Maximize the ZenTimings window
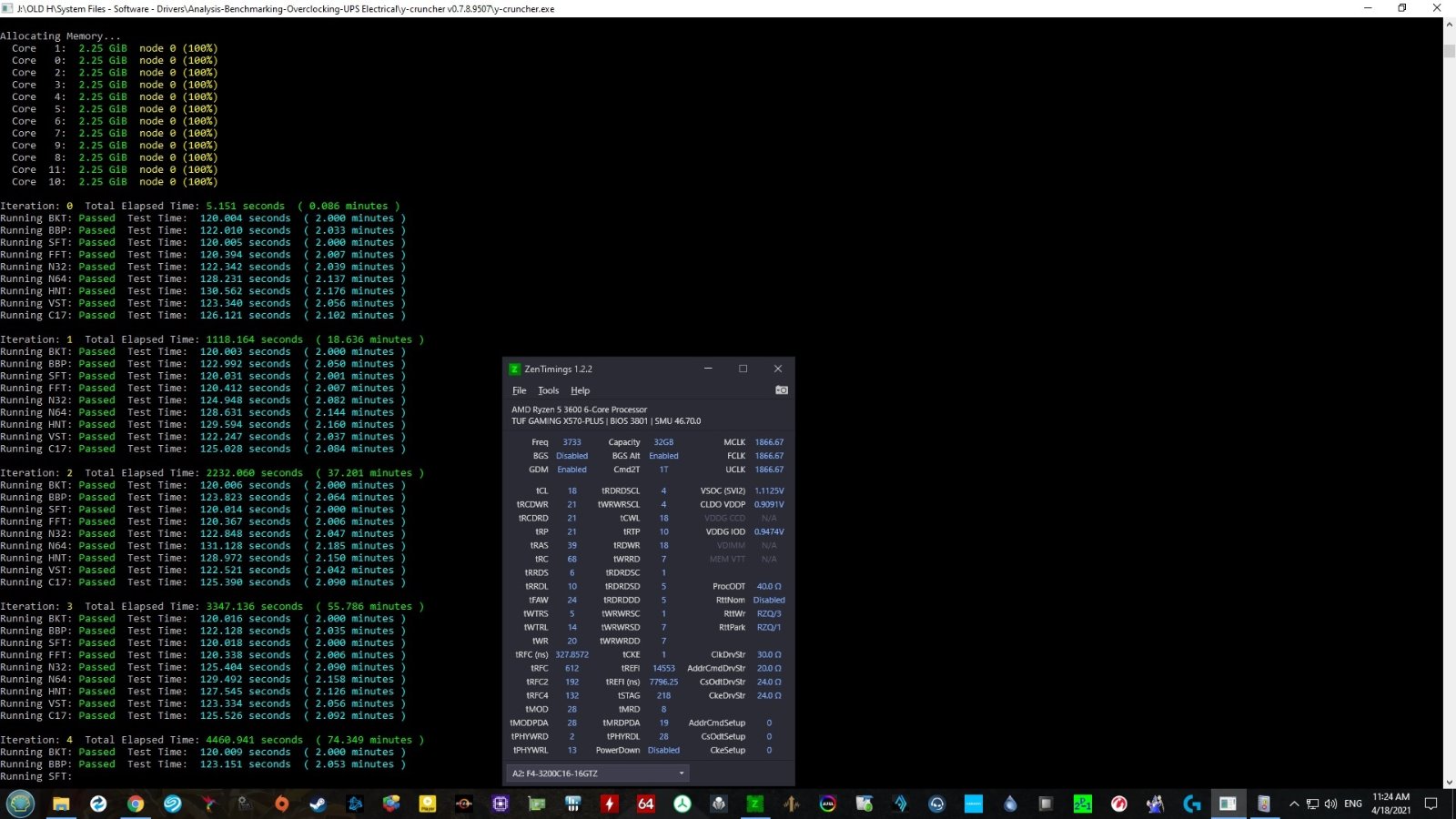 [743, 369]
